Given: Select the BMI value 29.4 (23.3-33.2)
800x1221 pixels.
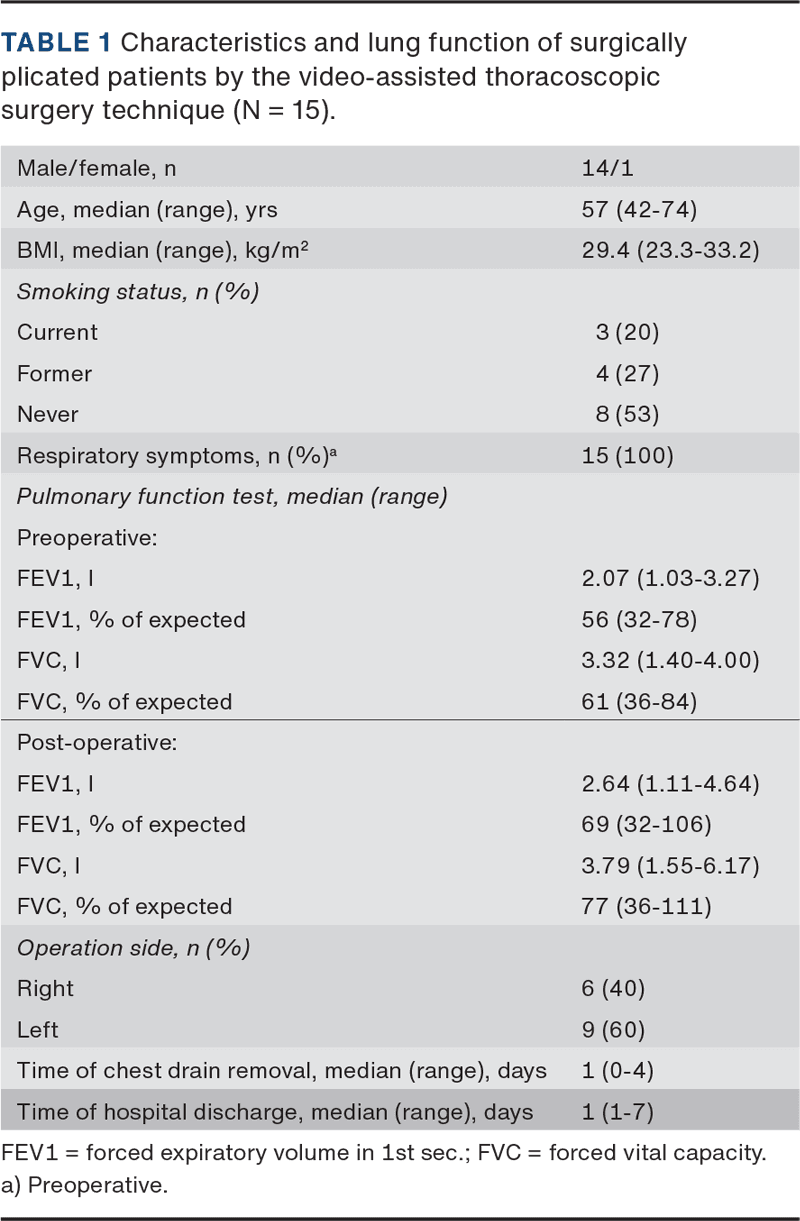Looking at the screenshot, I should (x=670, y=250).
